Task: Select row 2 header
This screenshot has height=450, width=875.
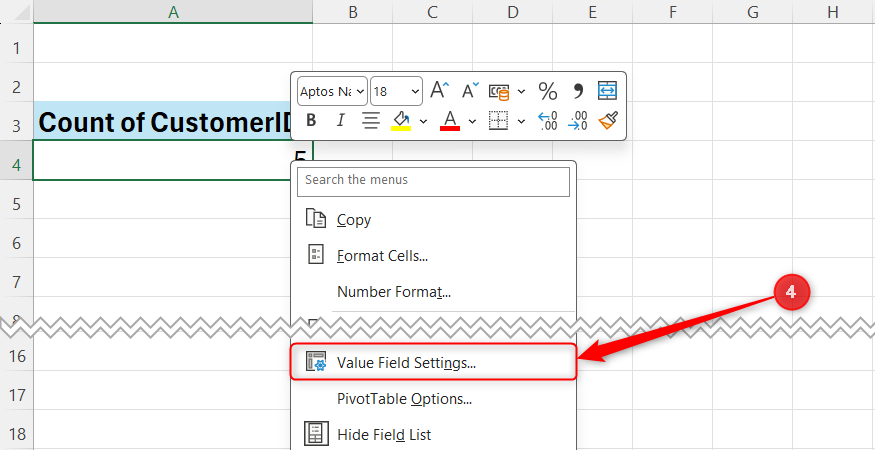Action: click(x=17, y=87)
